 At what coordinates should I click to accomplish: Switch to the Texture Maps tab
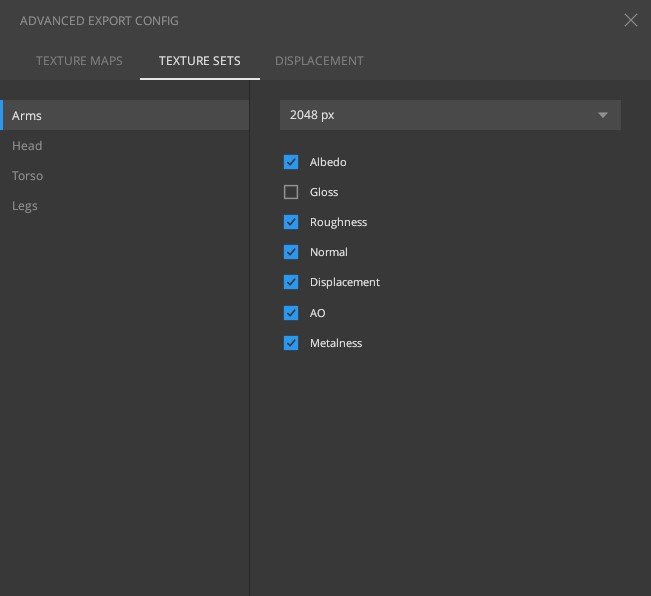79,61
